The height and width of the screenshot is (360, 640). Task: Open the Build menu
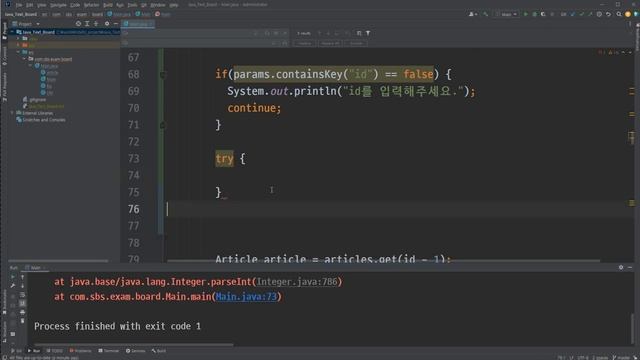(108, 5)
